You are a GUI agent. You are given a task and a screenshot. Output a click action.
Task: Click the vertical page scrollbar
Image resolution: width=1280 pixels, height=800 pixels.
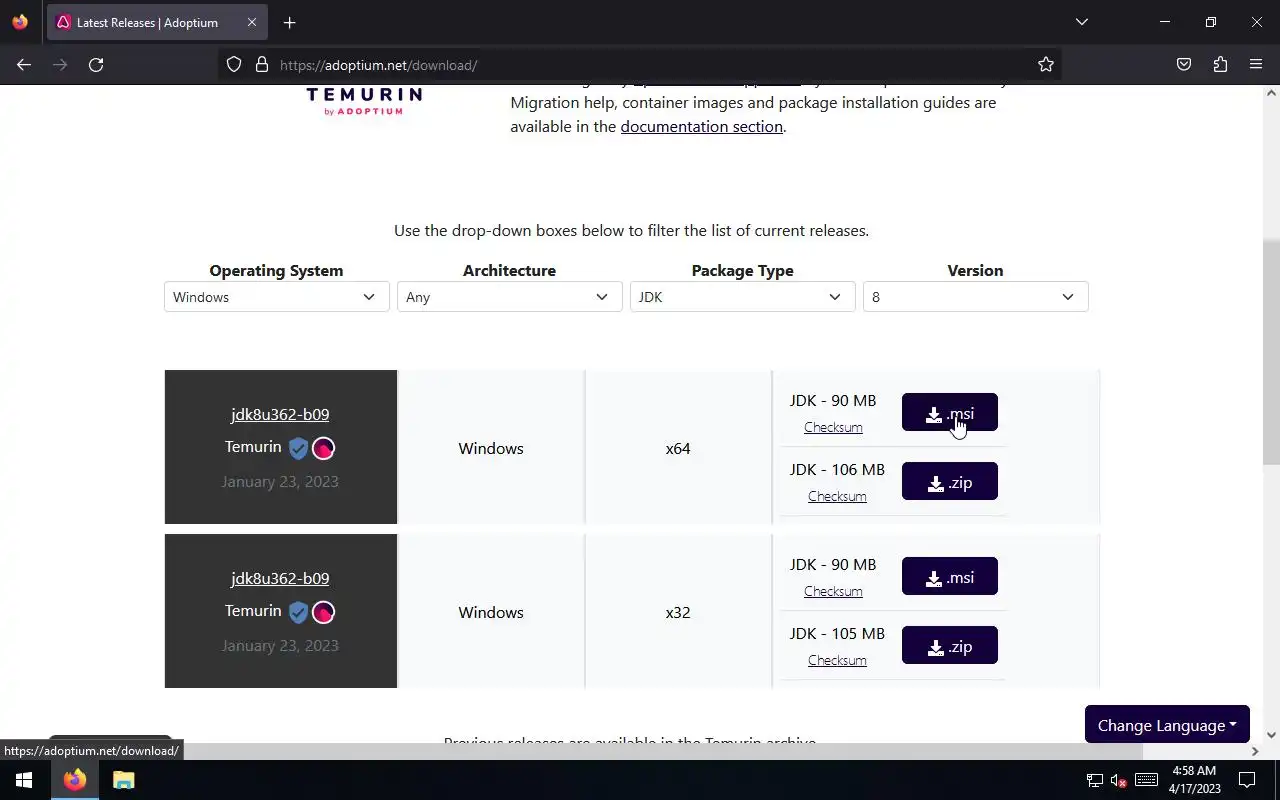(1271, 351)
